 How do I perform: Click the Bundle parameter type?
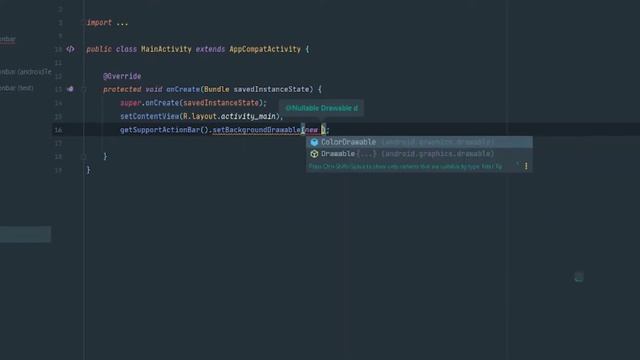217,89
